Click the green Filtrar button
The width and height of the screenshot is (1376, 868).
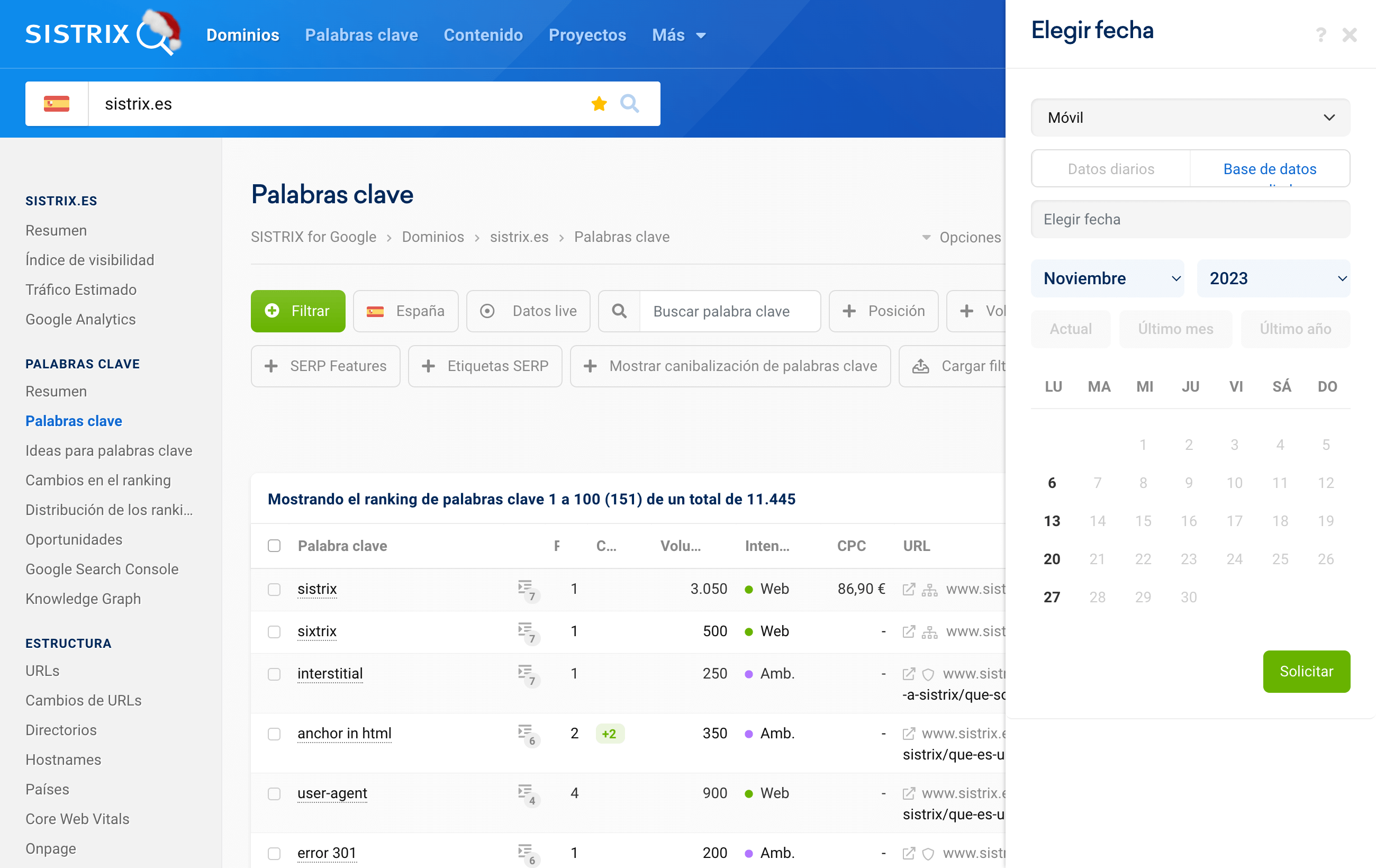coord(298,311)
